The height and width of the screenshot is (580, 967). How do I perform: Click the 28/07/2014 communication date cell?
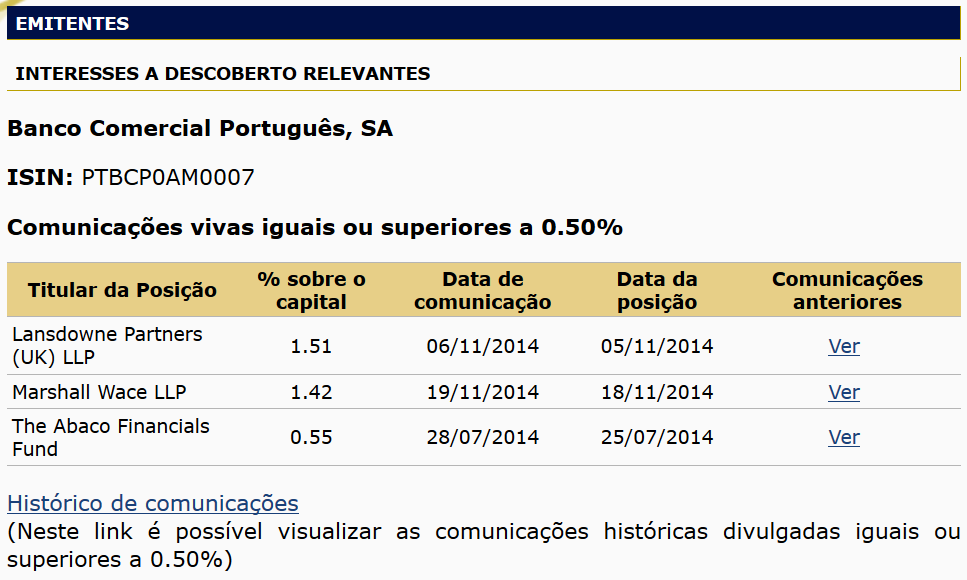[483, 438]
